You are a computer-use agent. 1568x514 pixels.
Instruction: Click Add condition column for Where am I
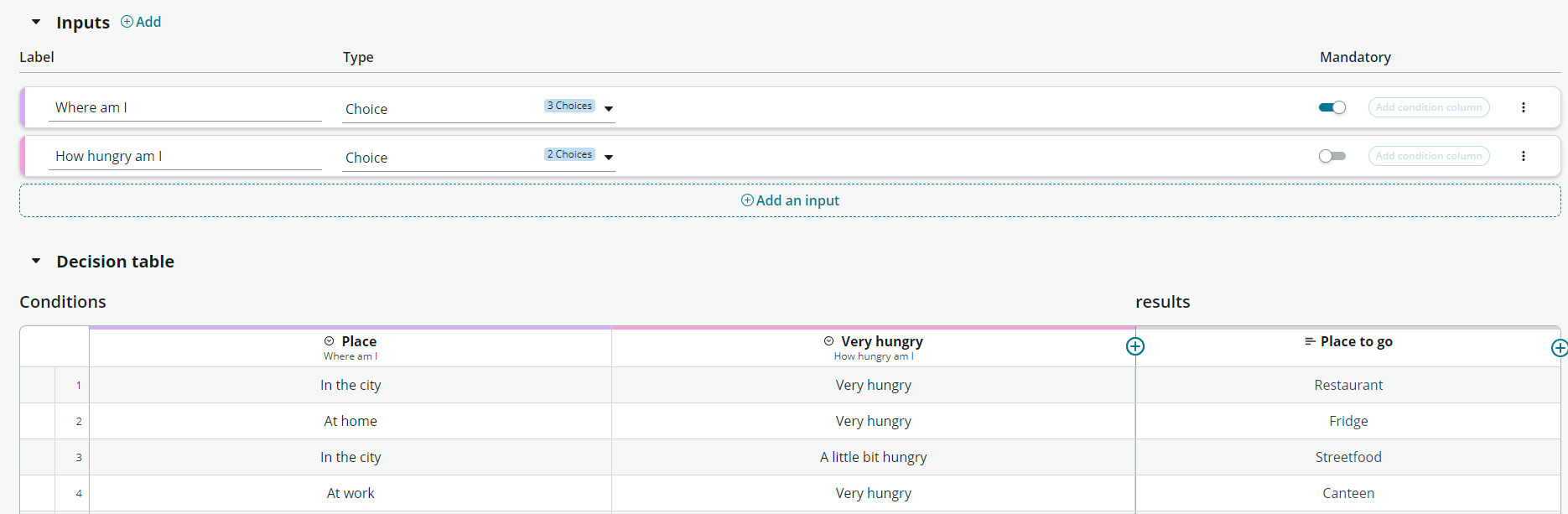click(x=1428, y=107)
